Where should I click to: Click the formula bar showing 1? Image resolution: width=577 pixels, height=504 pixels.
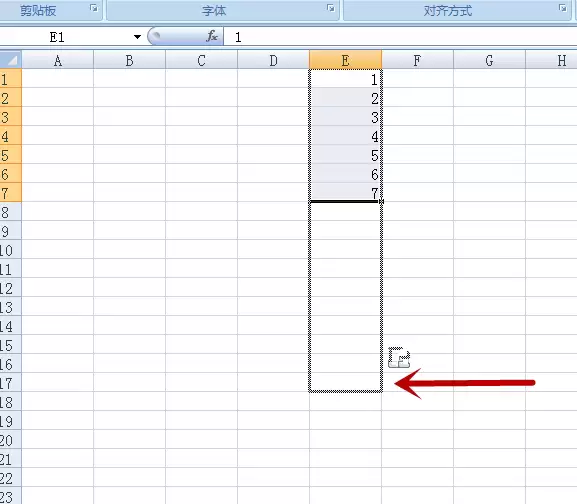pos(400,37)
